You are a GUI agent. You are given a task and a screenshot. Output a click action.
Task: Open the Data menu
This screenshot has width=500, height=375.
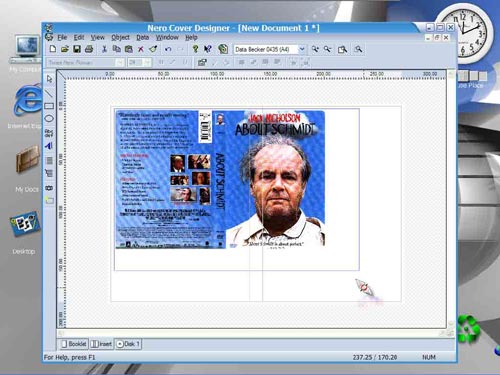pyautogui.click(x=142, y=37)
